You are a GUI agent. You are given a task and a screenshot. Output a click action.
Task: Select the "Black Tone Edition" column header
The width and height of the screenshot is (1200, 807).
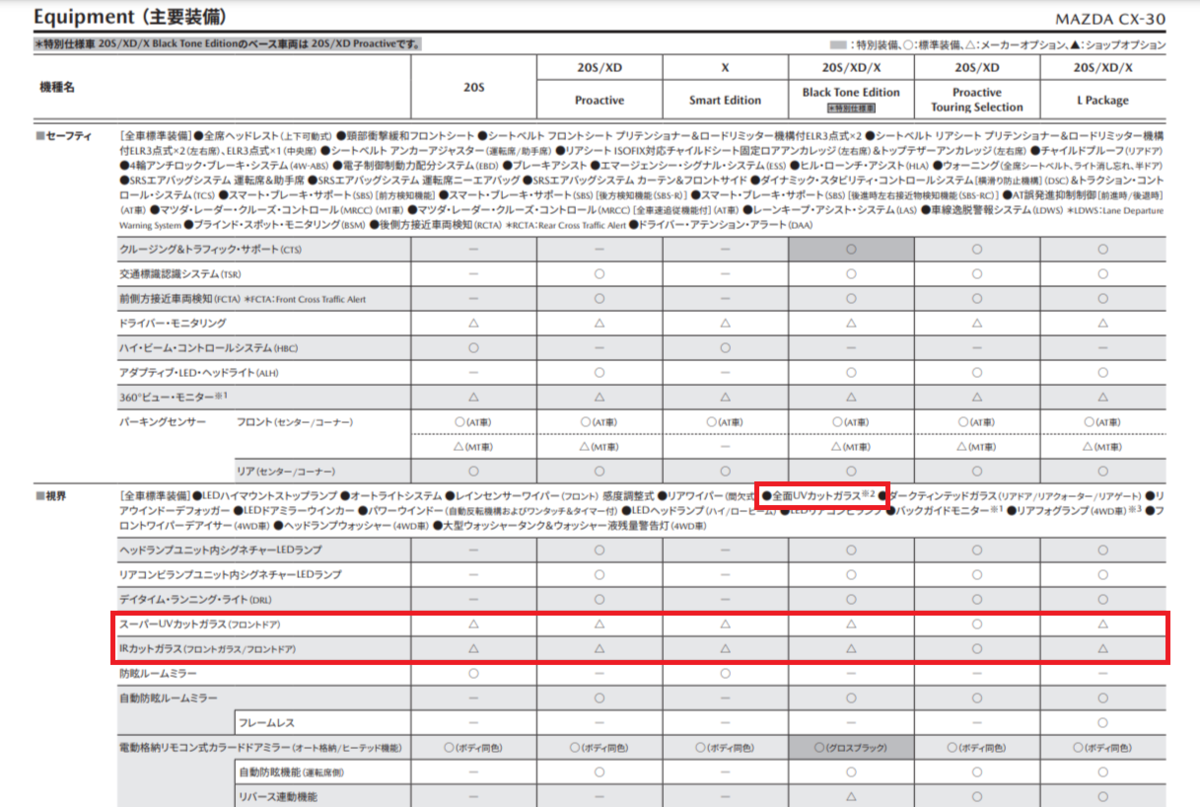pos(851,92)
